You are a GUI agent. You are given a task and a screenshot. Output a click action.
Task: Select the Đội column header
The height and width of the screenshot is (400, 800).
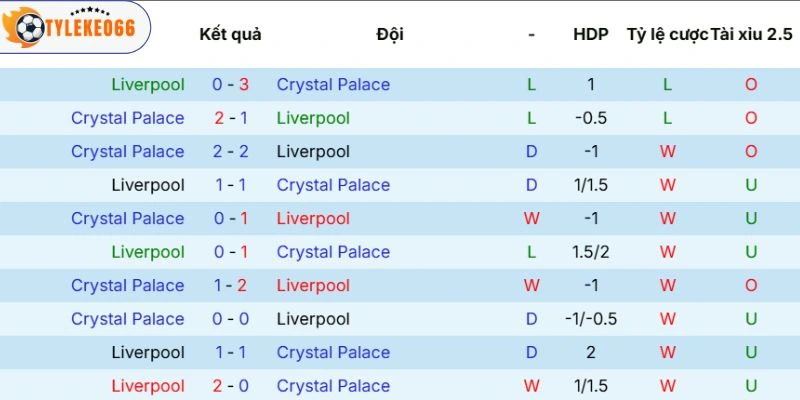[x=390, y=34]
